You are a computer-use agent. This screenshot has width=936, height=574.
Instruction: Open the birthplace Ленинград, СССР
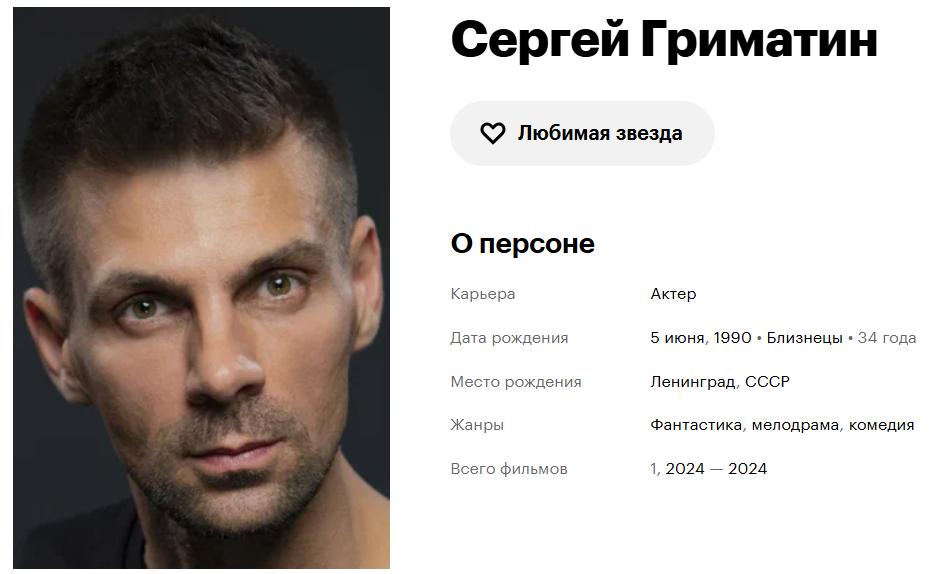(x=720, y=381)
